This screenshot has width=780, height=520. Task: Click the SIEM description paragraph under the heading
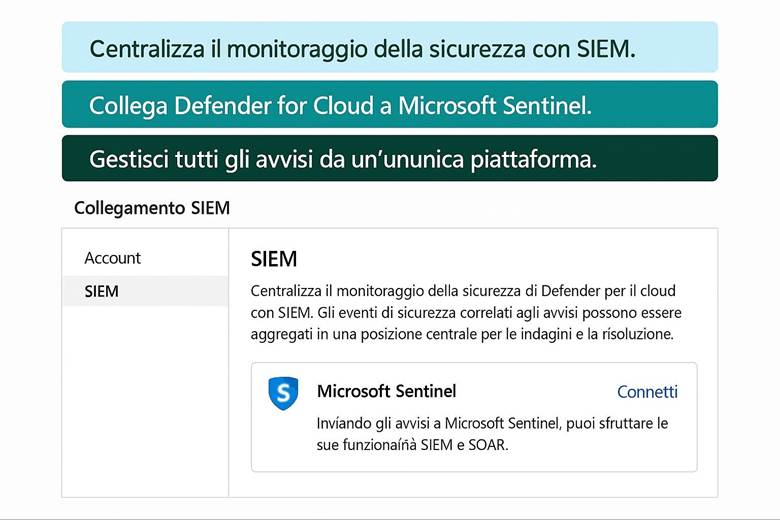pos(466,312)
